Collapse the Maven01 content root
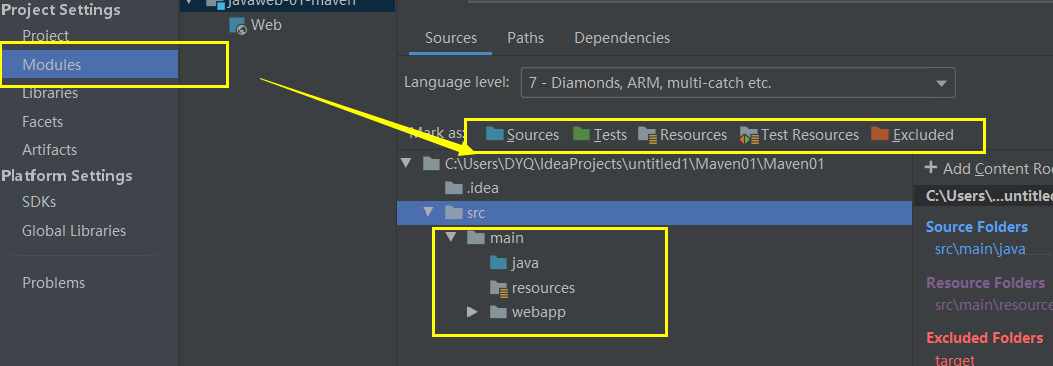Viewport: 1053px width, 366px height. (x=406, y=163)
